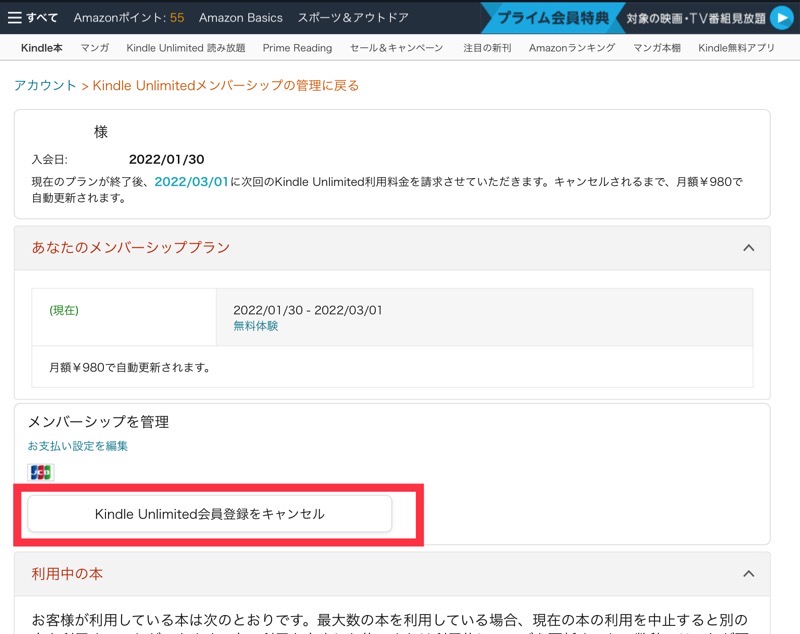Click the JCB card logo icon
The height and width of the screenshot is (634, 800).
pos(40,472)
